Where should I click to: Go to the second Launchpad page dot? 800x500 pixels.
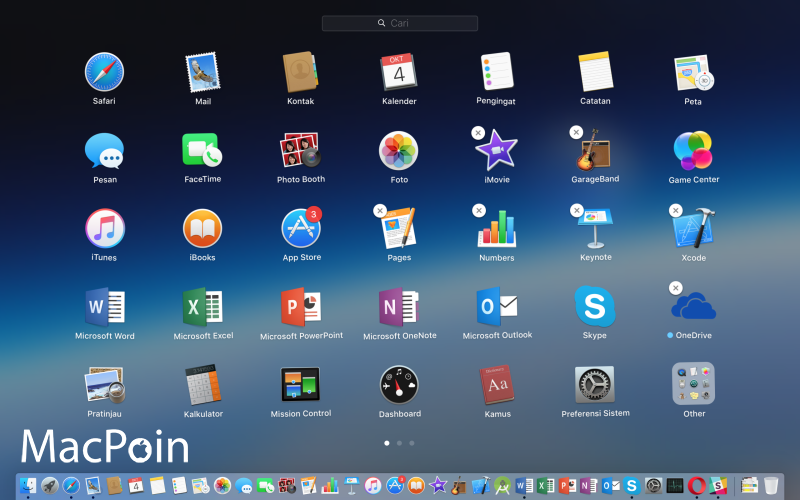click(x=399, y=442)
